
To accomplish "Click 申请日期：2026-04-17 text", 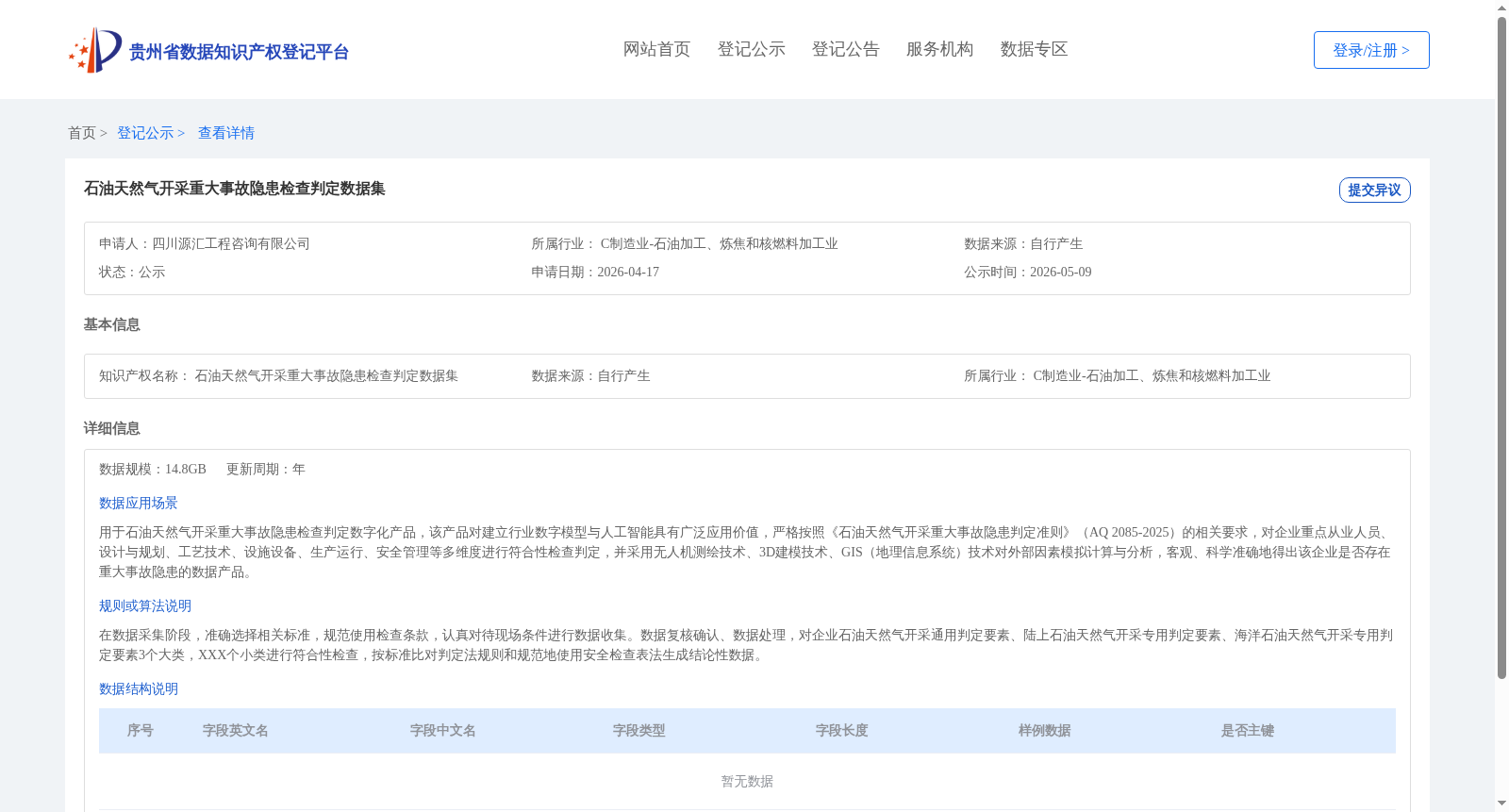I will point(595,273).
